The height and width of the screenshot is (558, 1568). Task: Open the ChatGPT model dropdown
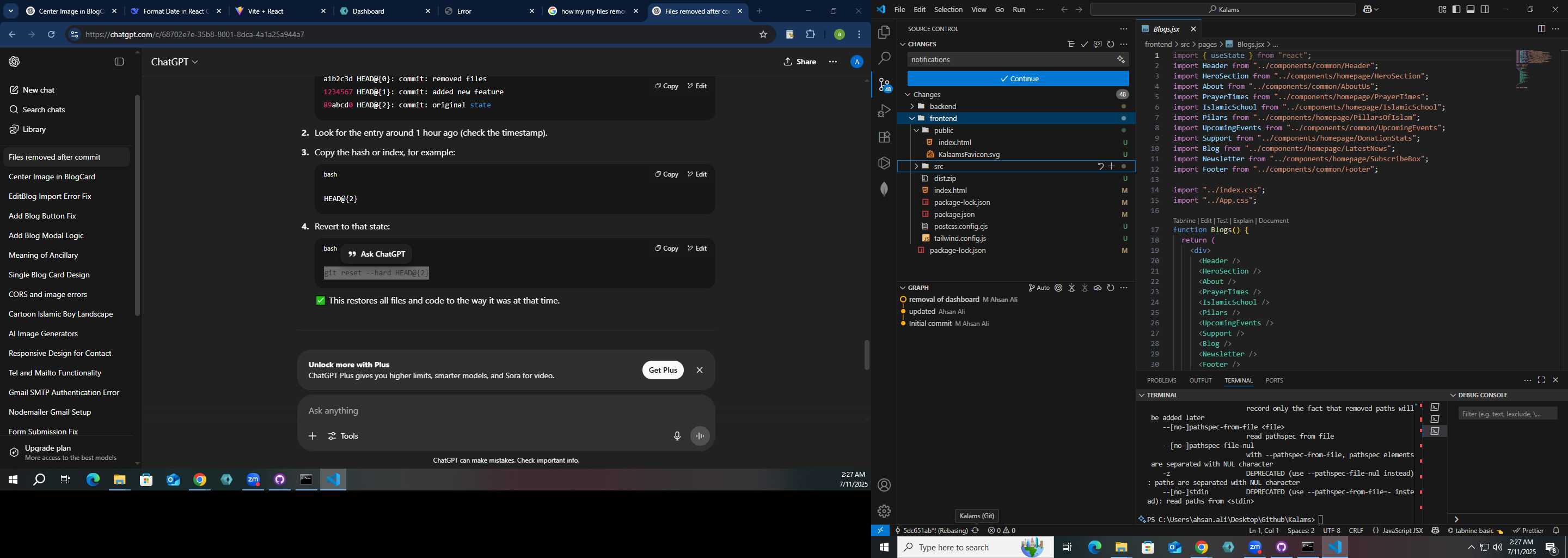(175, 62)
